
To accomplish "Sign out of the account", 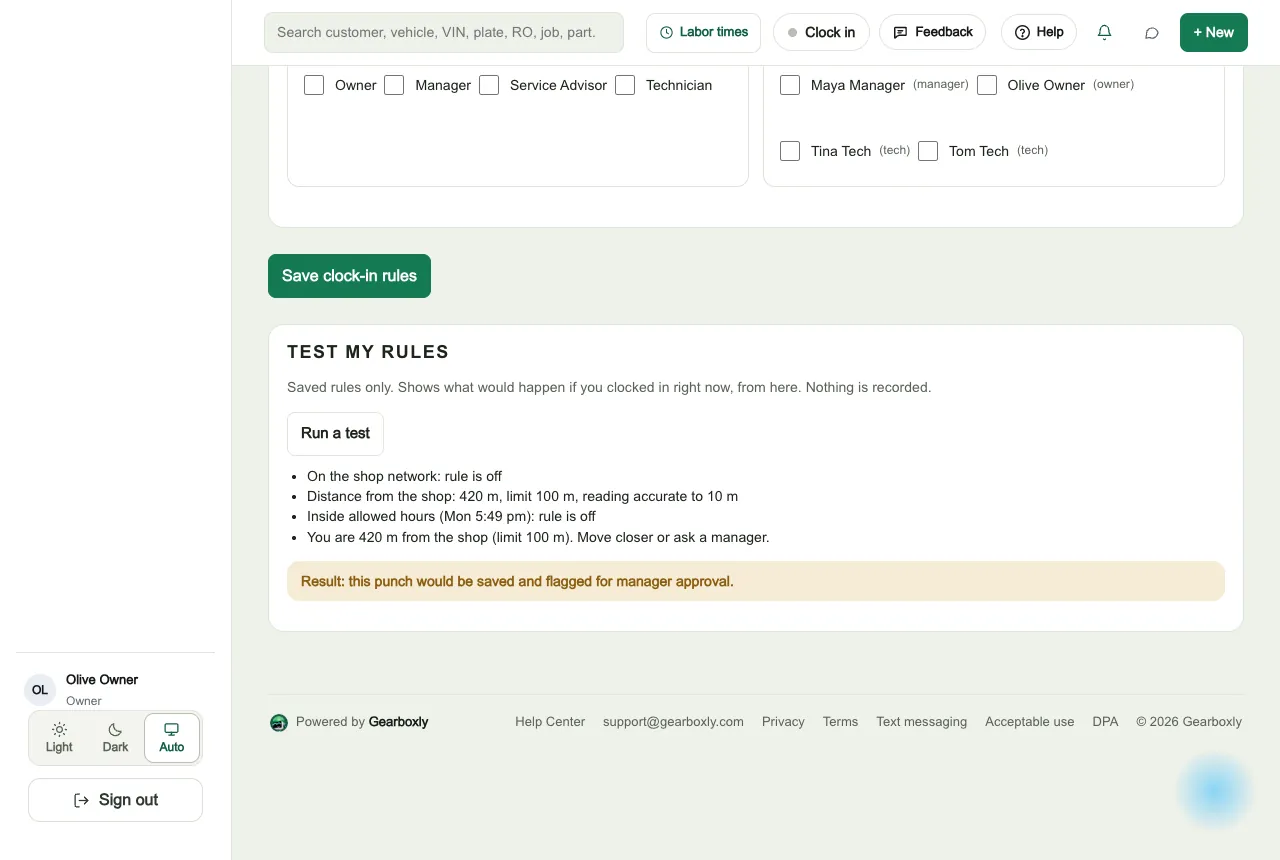I will coord(115,800).
